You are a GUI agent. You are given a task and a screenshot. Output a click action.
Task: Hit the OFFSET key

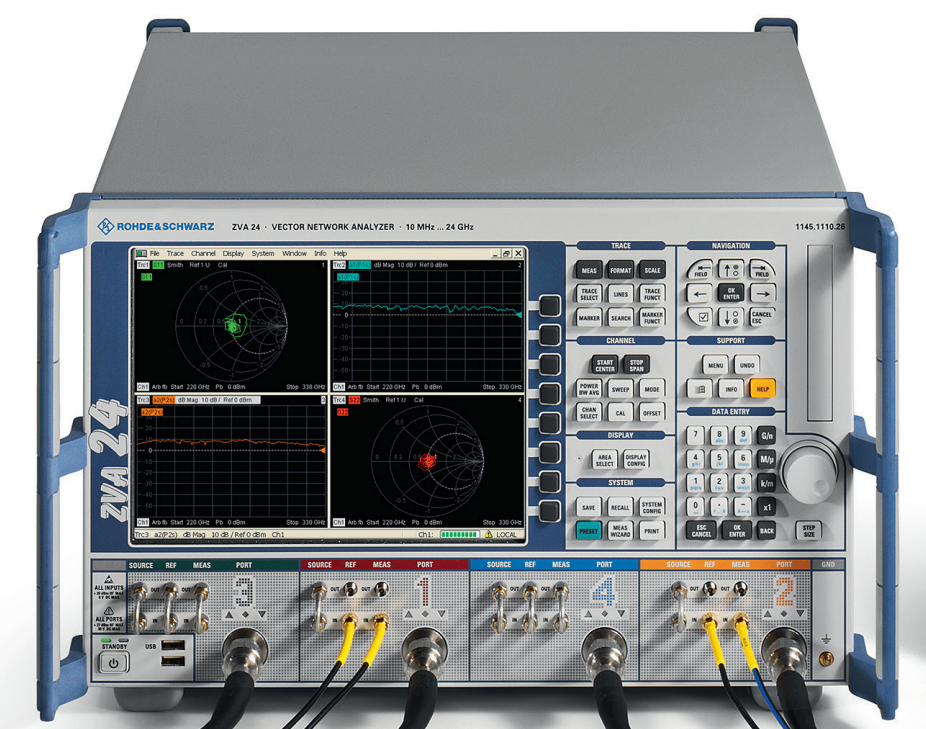652,412
